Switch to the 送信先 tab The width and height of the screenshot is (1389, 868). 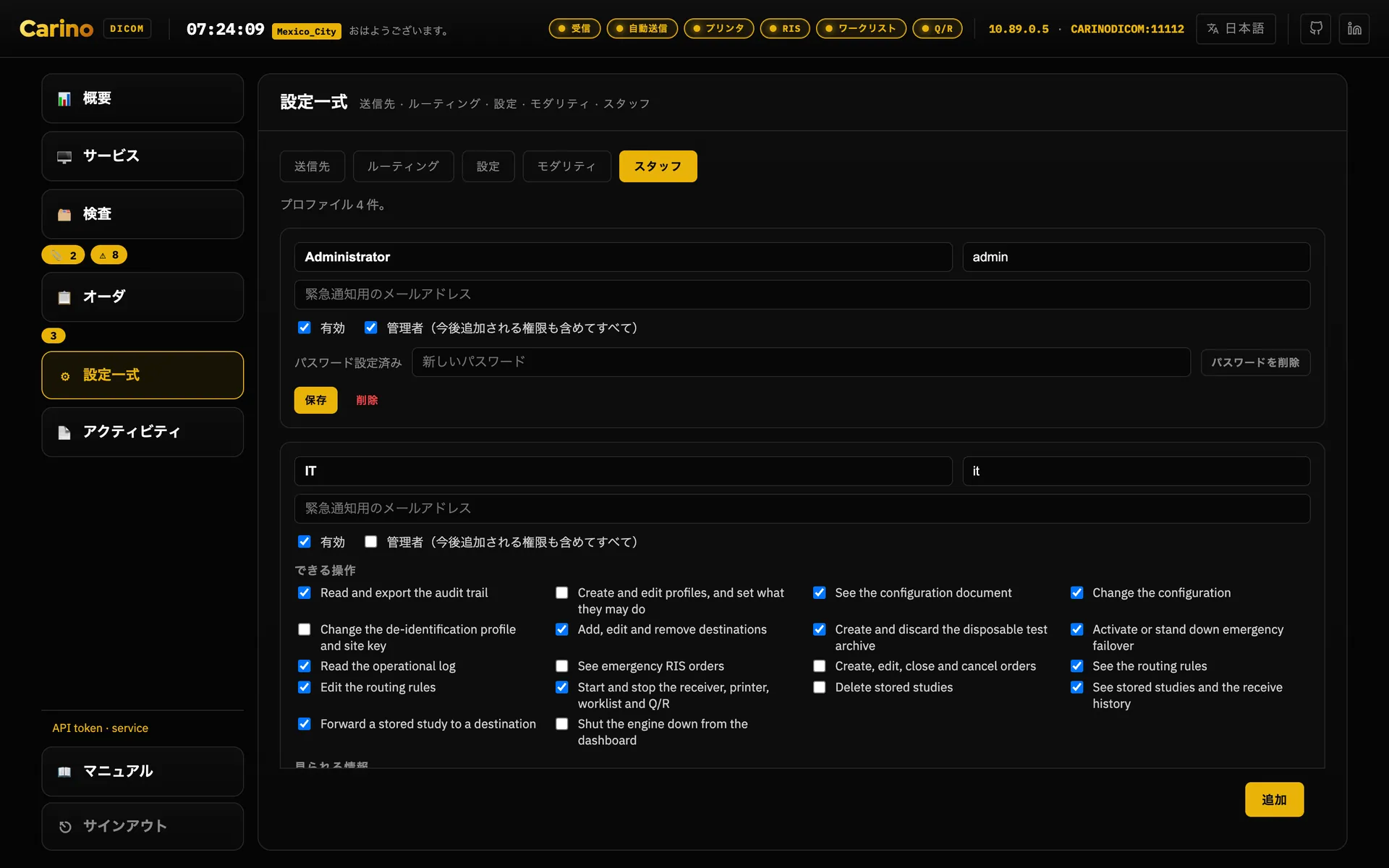[x=313, y=166]
